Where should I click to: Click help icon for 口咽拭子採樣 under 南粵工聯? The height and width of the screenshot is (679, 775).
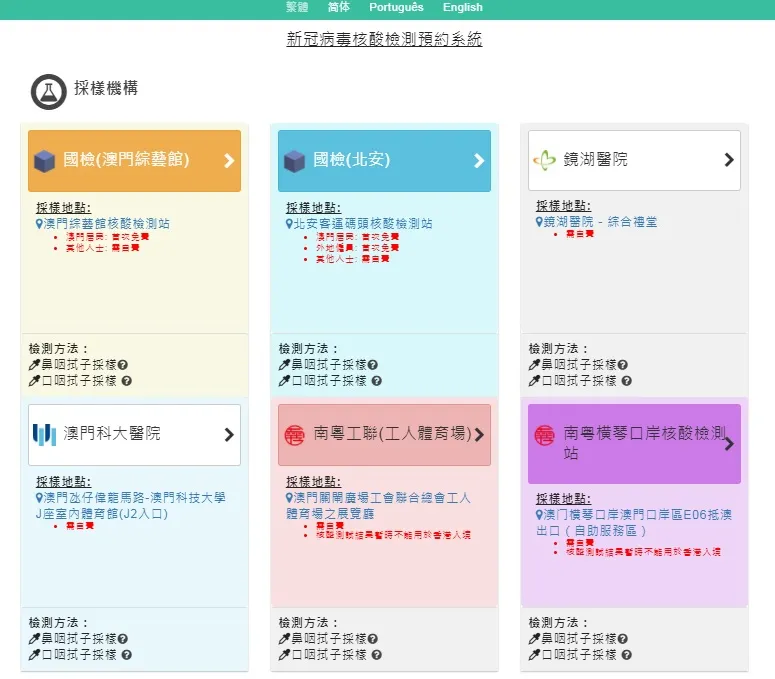377,655
